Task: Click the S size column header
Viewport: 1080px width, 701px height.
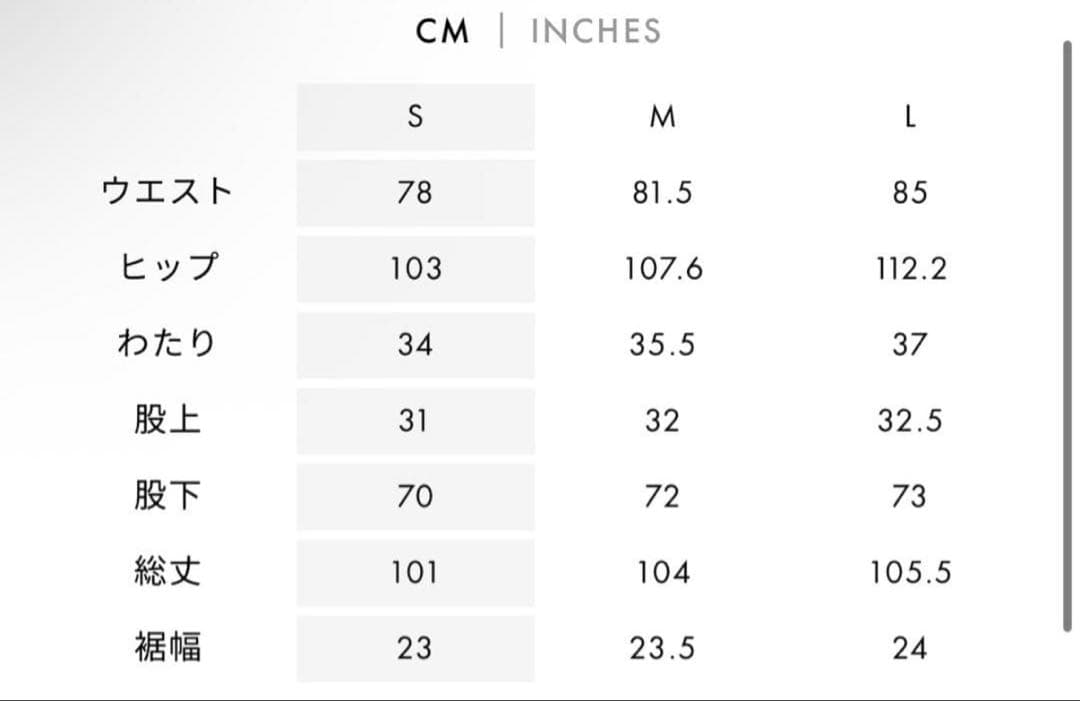Action: coord(415,117)
